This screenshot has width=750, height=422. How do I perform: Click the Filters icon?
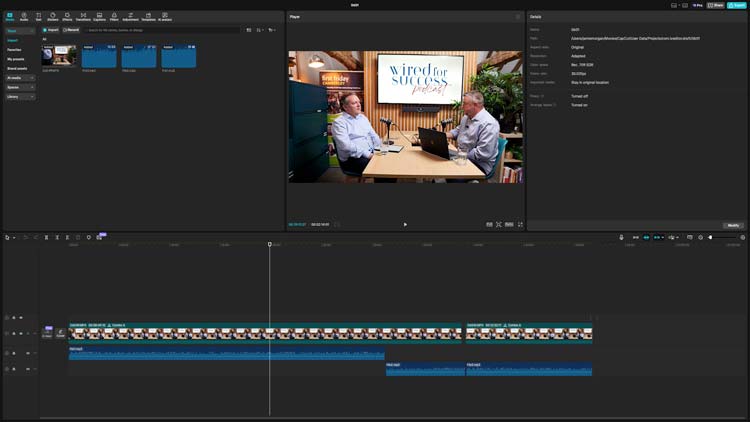(114, 16)
